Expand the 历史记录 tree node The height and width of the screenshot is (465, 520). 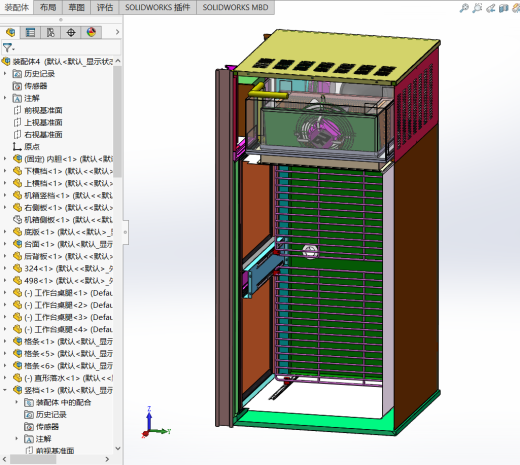tap(5, 73)
